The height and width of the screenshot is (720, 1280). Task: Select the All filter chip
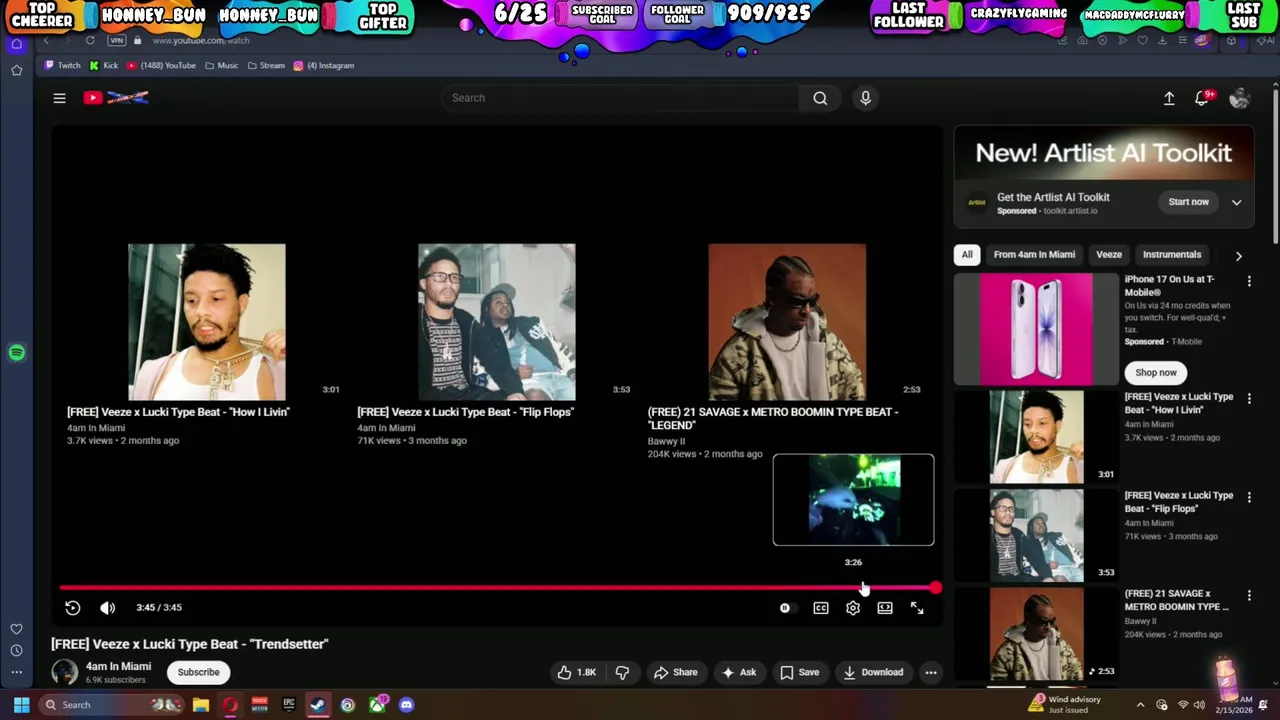[967, 255]
